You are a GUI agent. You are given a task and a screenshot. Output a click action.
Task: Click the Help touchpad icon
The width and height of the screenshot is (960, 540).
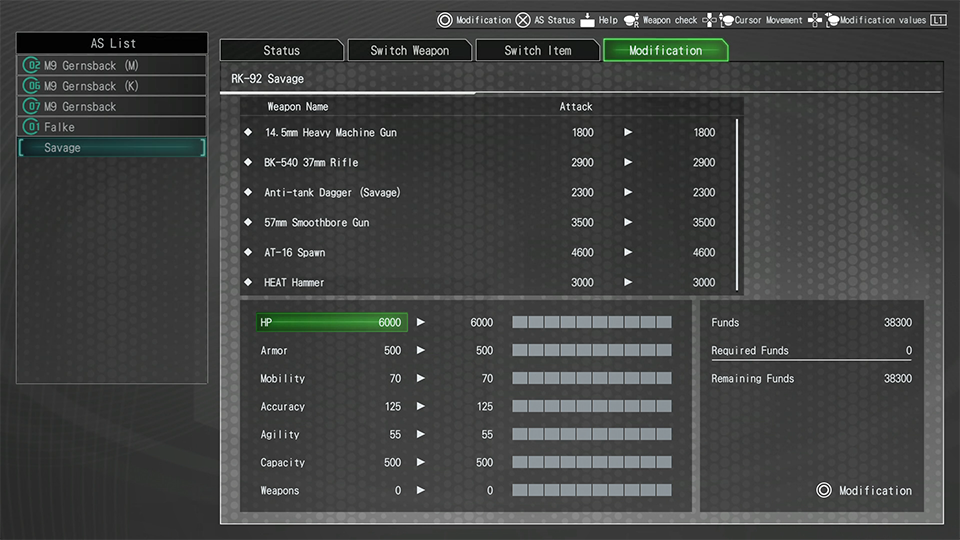(587, 20)
